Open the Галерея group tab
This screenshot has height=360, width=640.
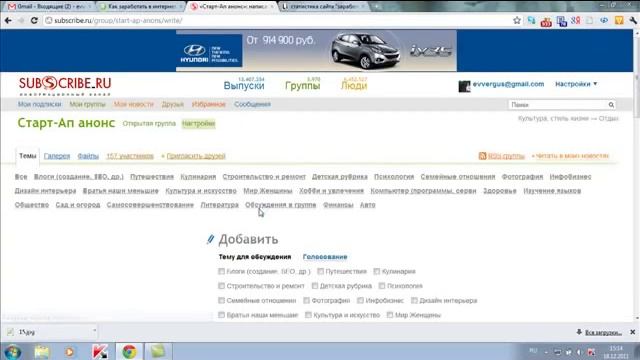57,156
